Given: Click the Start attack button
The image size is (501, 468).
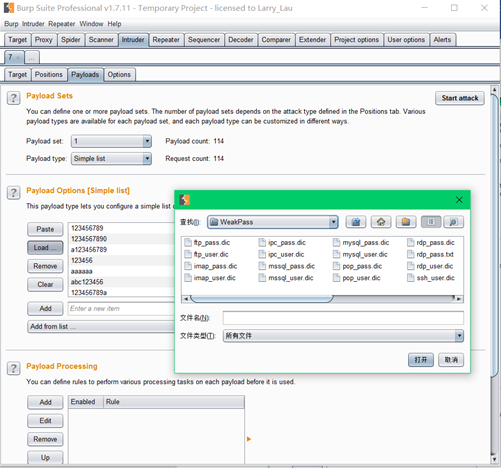Looking at the screenshot, I should (460, 98).
